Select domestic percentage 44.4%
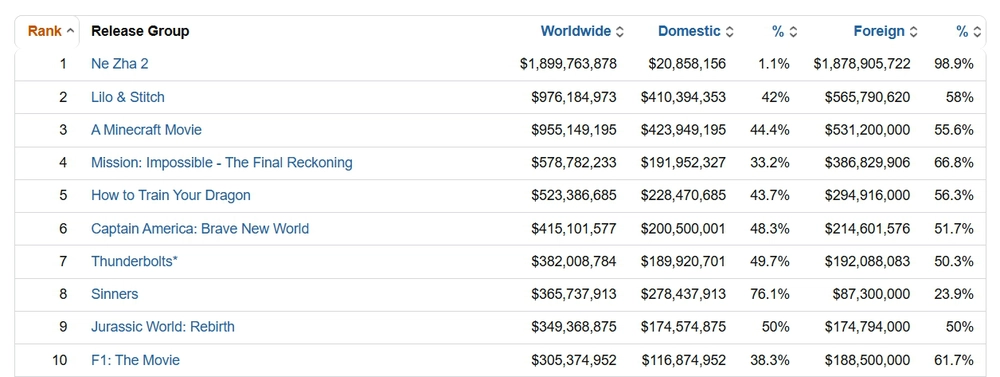 [770, 130]
